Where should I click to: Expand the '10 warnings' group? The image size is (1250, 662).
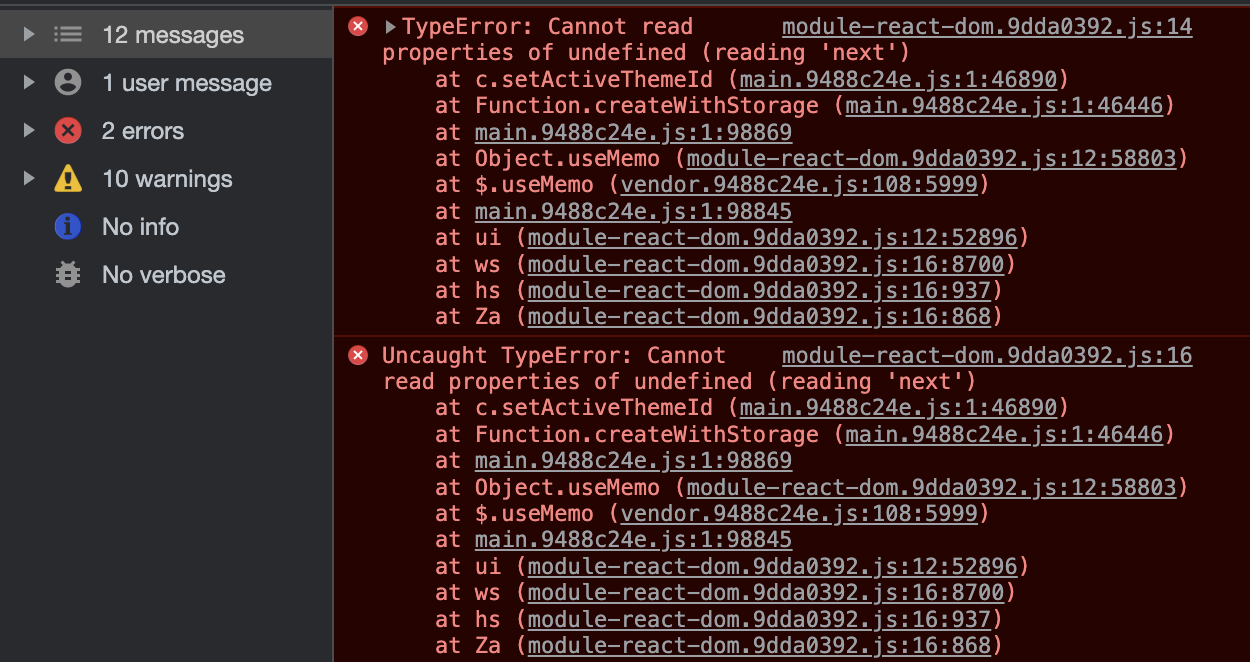pyautogui.click(x=29, y=178)
